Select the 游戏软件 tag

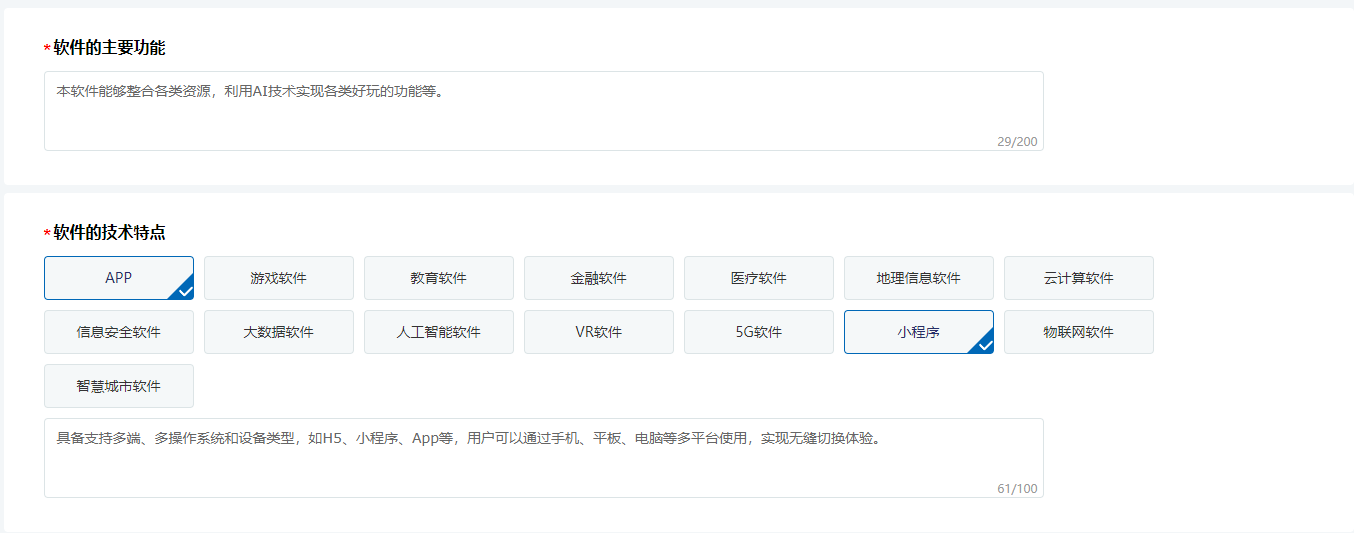[278, 278]
